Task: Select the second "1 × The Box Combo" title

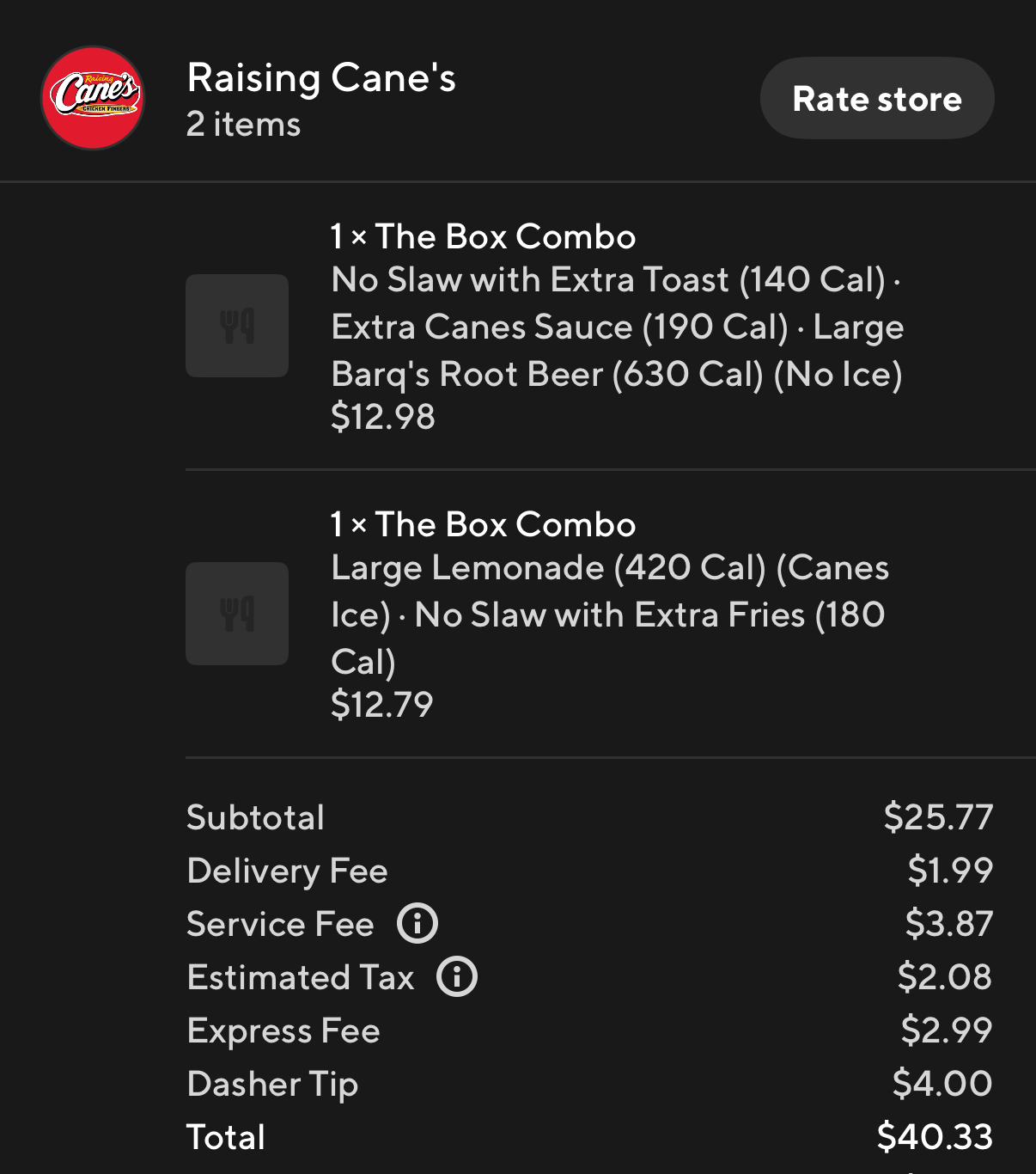Action: (483, 525)
